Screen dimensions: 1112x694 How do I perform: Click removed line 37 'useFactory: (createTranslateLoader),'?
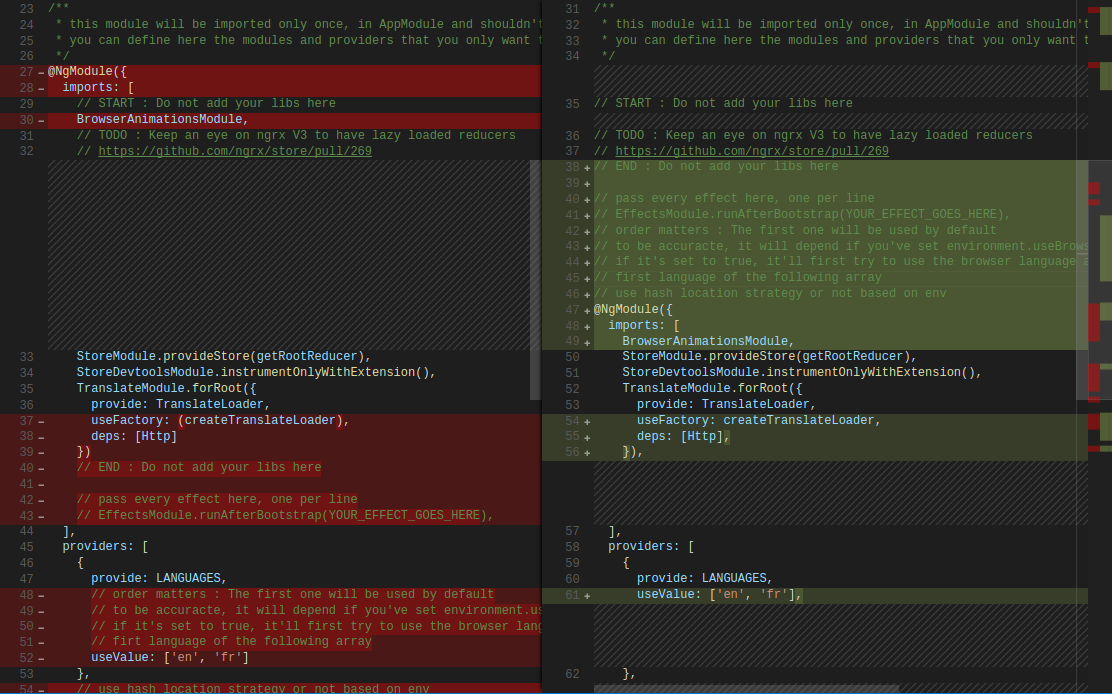[221, 420]
